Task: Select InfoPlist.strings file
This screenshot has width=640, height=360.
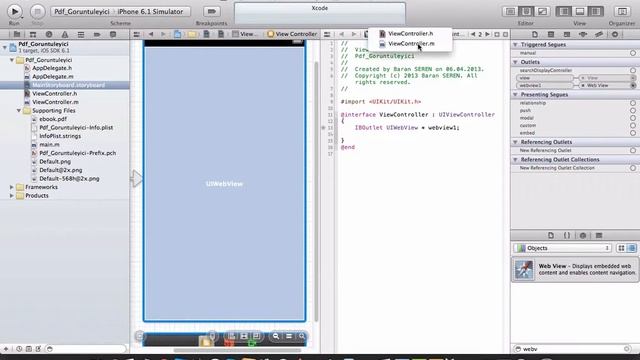Action: pyautogui.click(x=60, y=136)
